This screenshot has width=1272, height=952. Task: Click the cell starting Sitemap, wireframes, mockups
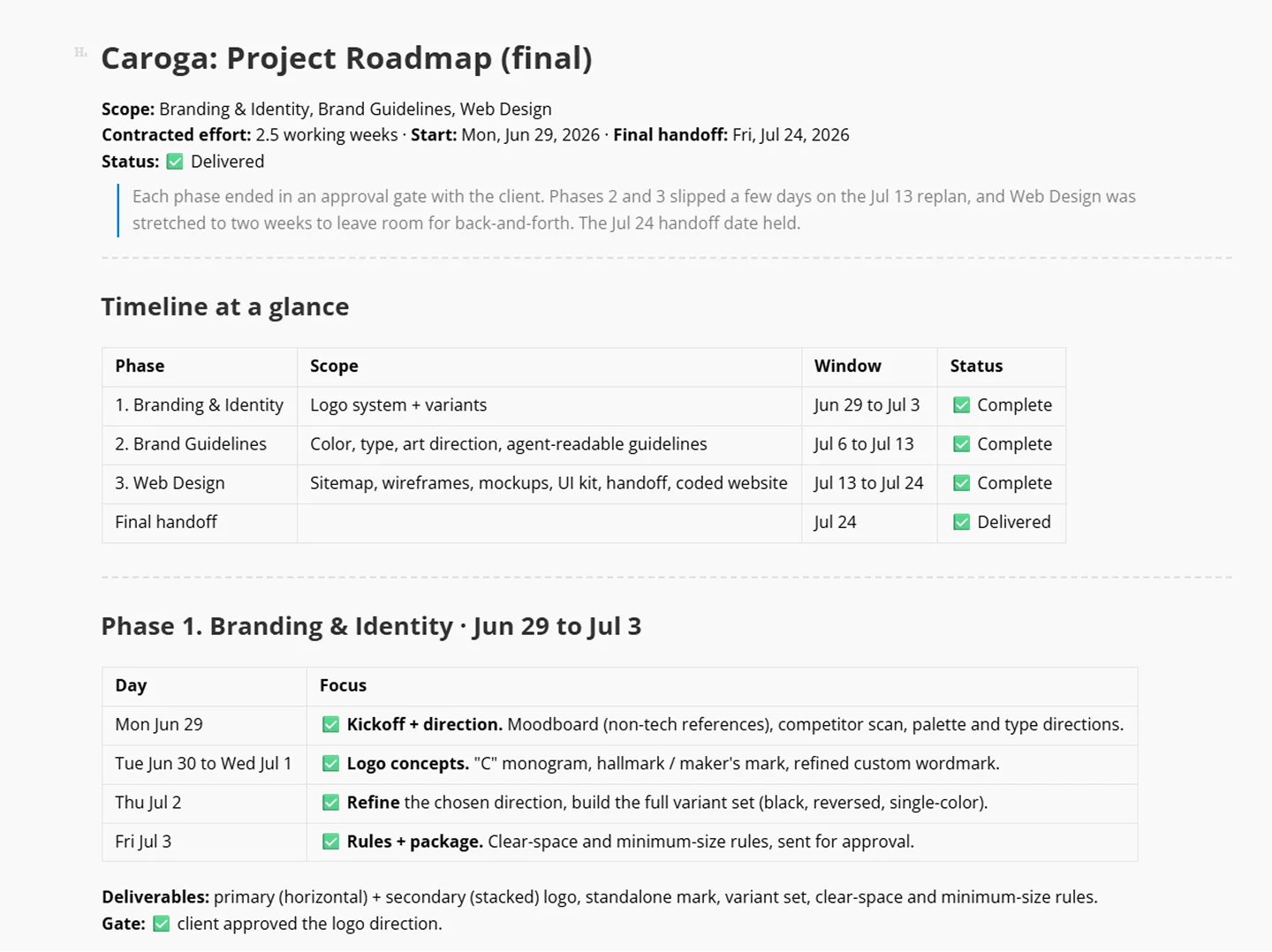point(549,483)
